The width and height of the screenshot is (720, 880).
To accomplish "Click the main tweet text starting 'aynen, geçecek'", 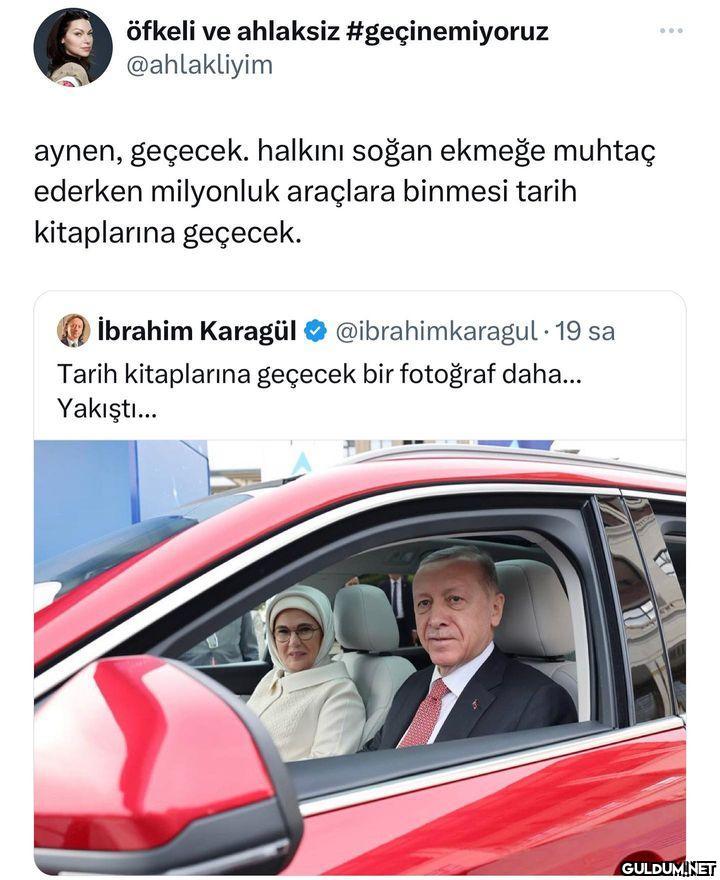I will coord(345,192).
